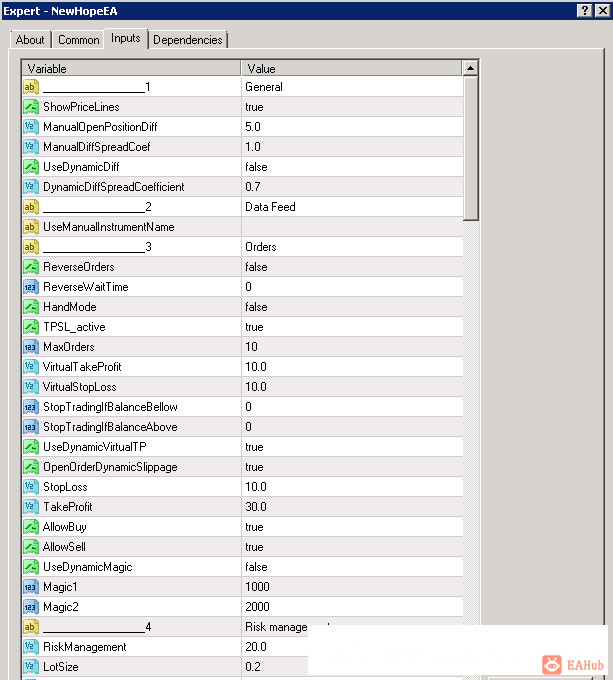The width and height of the screenshot is (613, 680).
Task: Click the ManualDiffSpreadCoef double type icon
Action: point(31,147)
